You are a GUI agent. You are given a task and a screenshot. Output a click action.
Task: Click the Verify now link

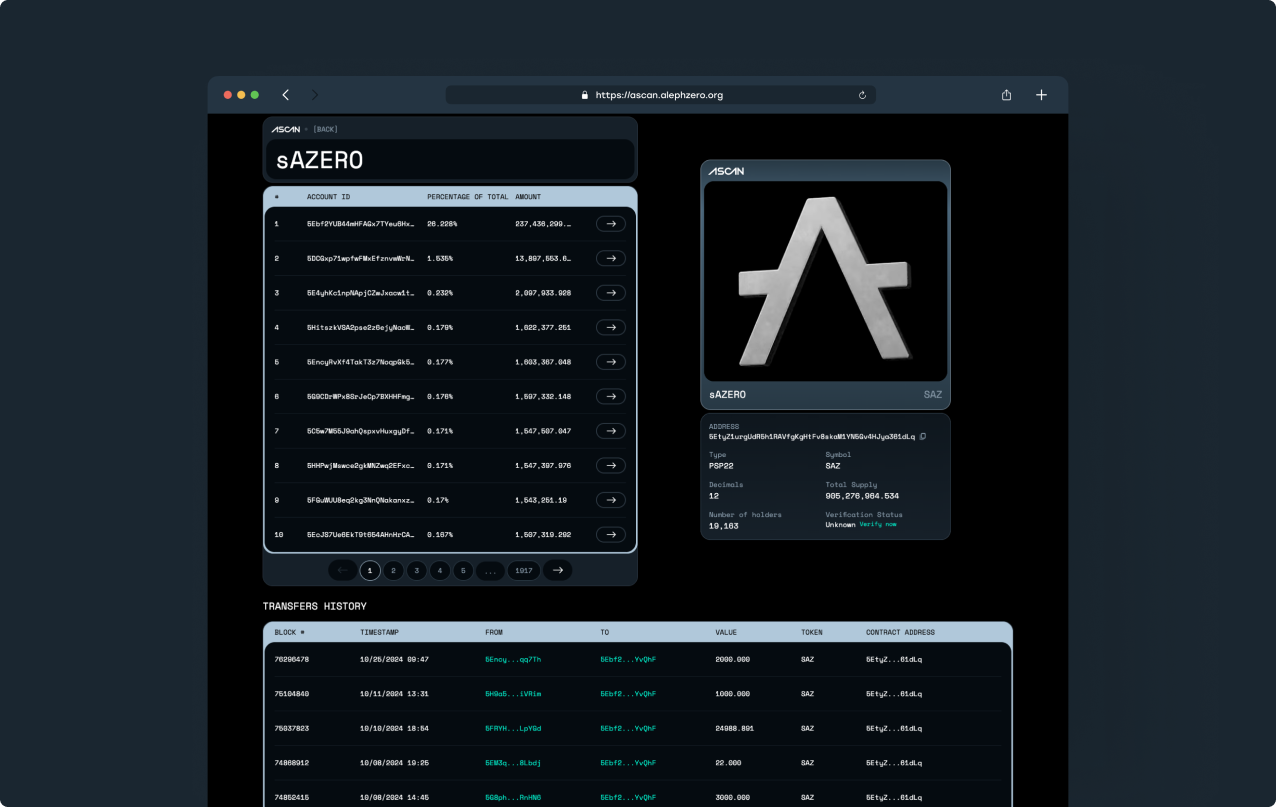pyautogui.click(x=877, y=524)
